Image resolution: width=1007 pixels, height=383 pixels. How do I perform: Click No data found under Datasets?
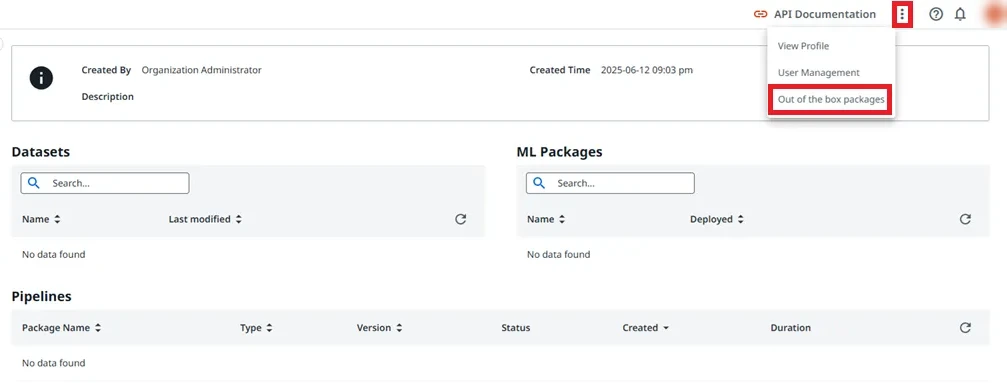coord(53,254)
